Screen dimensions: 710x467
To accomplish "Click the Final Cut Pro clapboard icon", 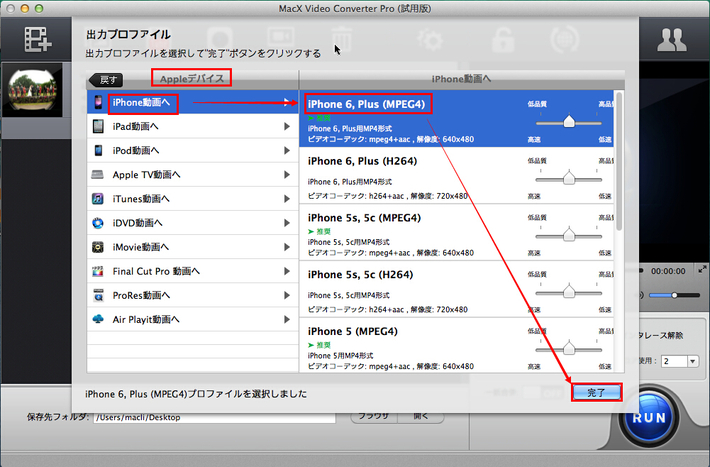I will (98, 271).
